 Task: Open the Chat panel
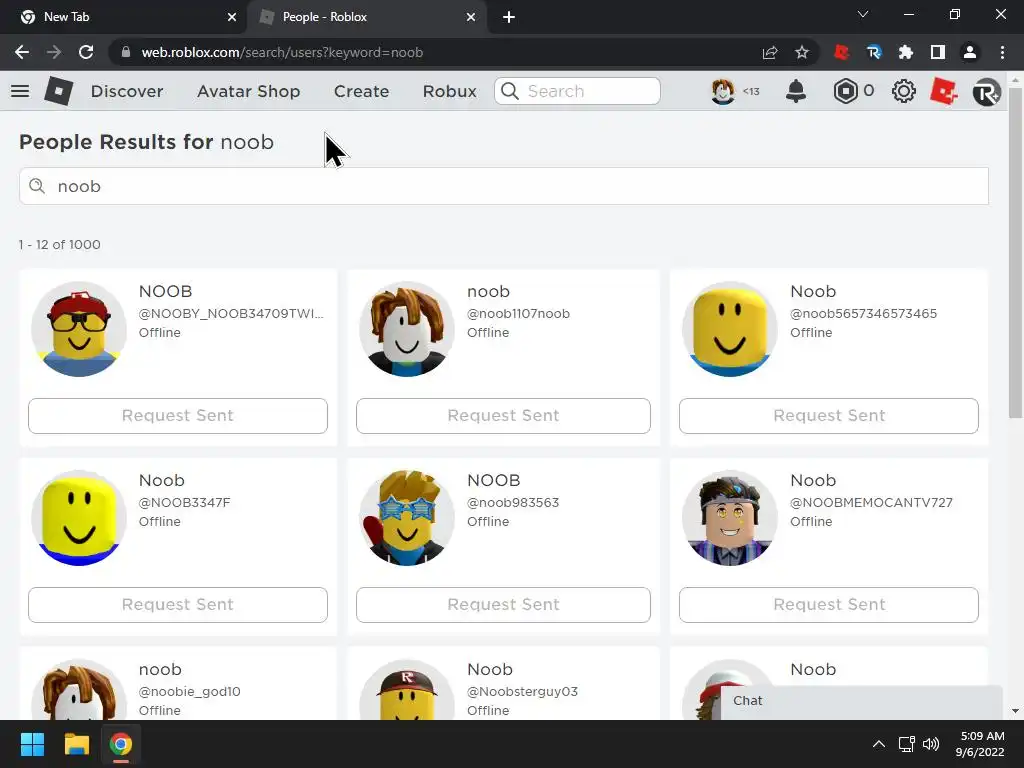point(861,701)
